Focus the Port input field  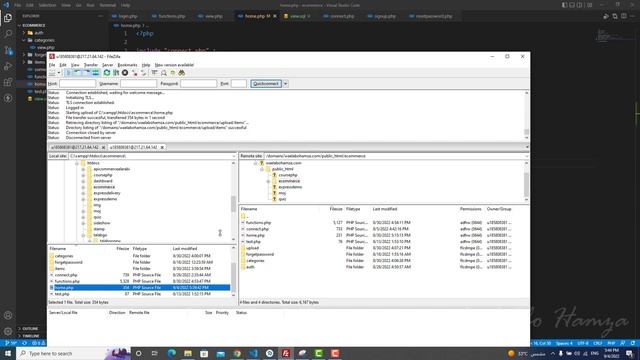tap(239, 84)
